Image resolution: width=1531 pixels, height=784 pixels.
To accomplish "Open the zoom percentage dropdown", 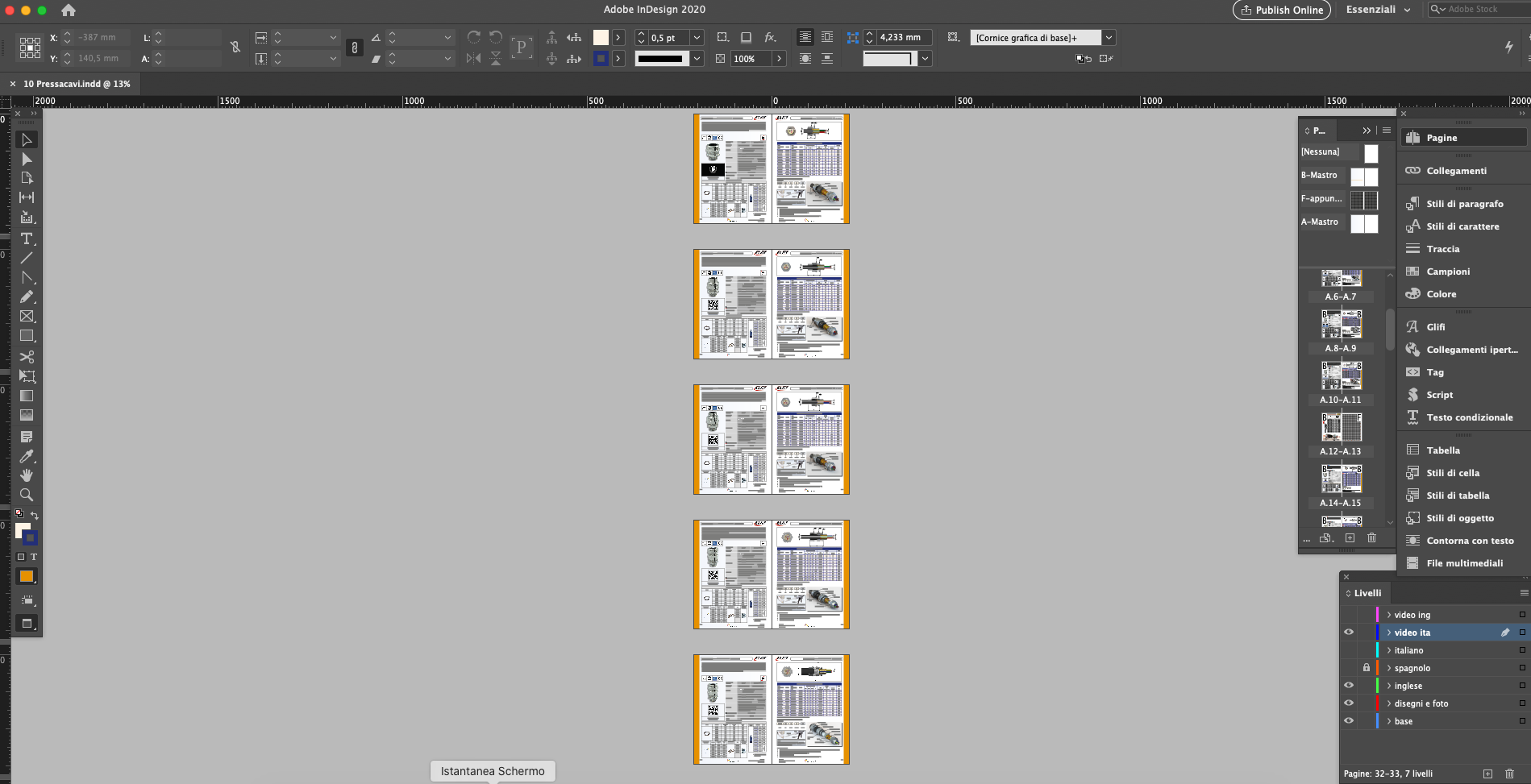I will 779,58.
